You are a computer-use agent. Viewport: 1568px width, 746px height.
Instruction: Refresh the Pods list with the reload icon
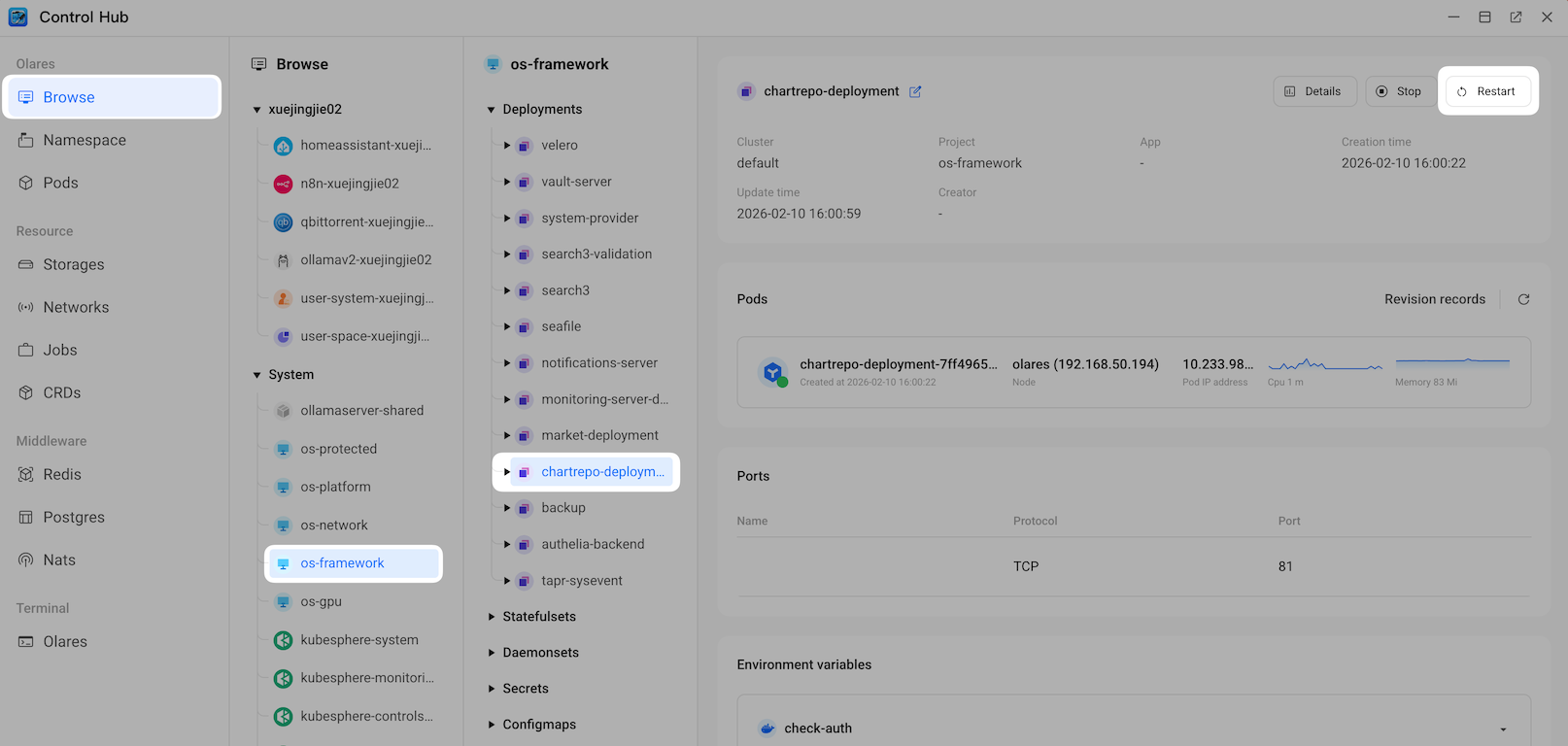pyautogui.click(x=1523, y=299)
